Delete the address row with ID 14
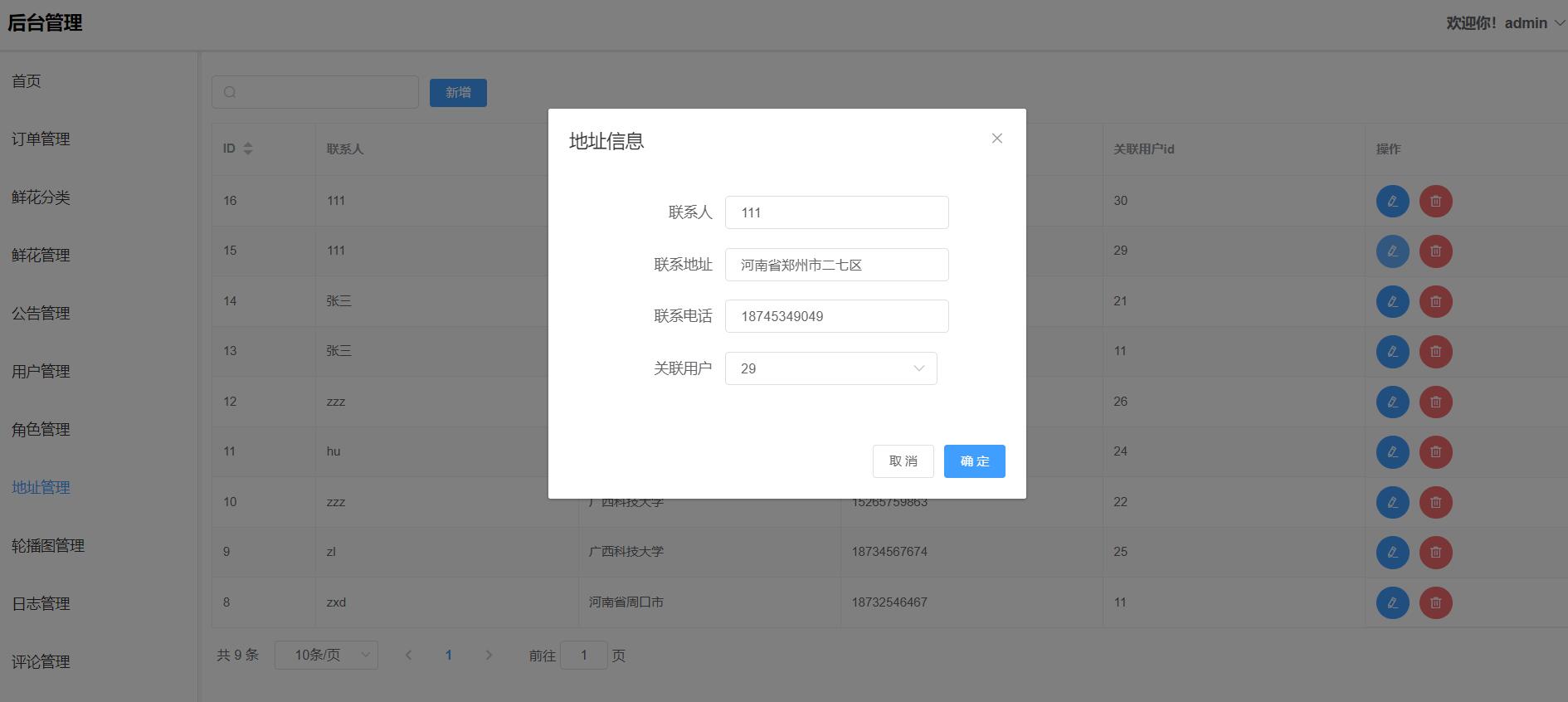 click(1435, 301)
